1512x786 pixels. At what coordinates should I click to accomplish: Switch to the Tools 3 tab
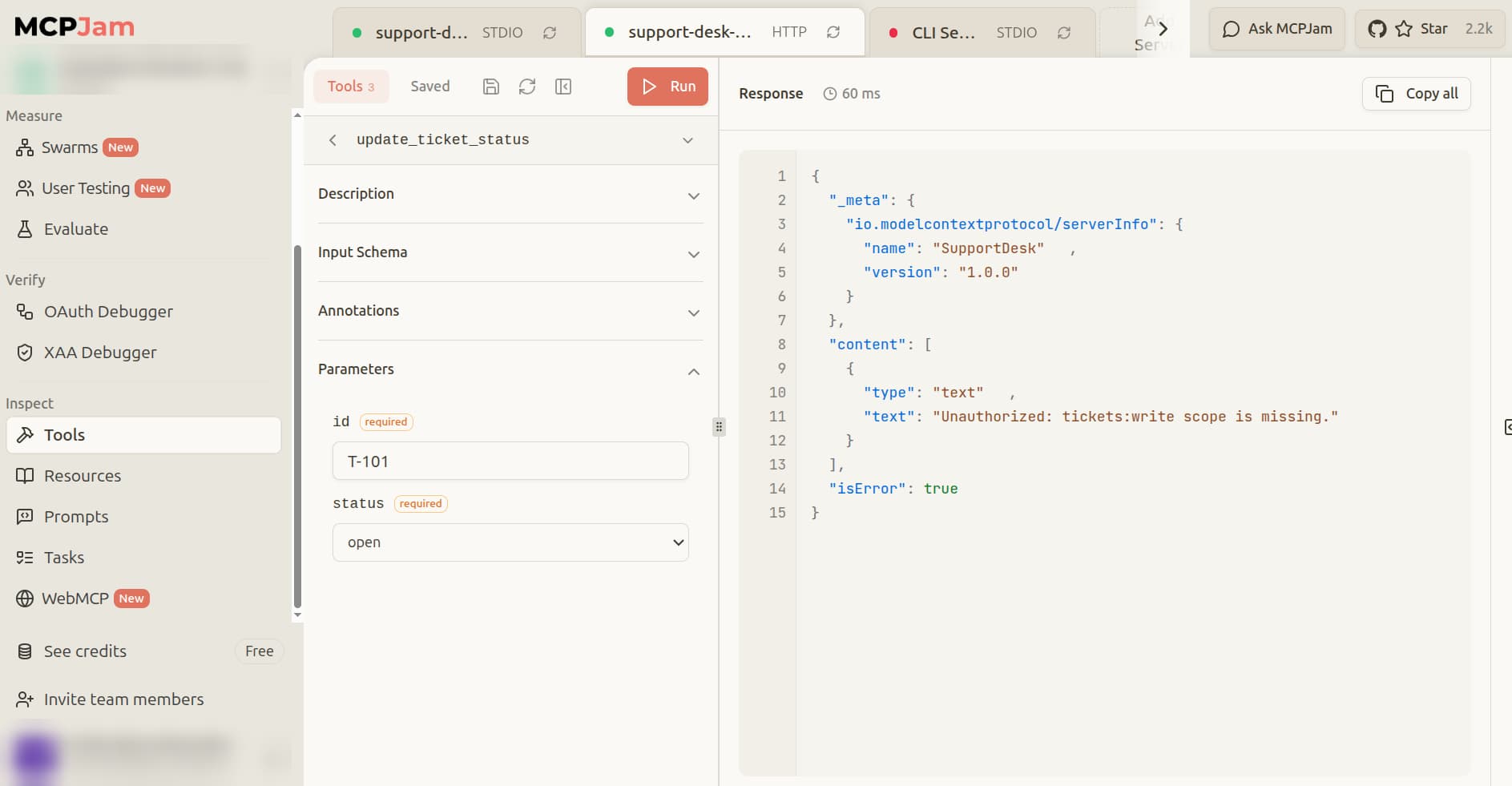pyautogui.click(x=351, y=87)
